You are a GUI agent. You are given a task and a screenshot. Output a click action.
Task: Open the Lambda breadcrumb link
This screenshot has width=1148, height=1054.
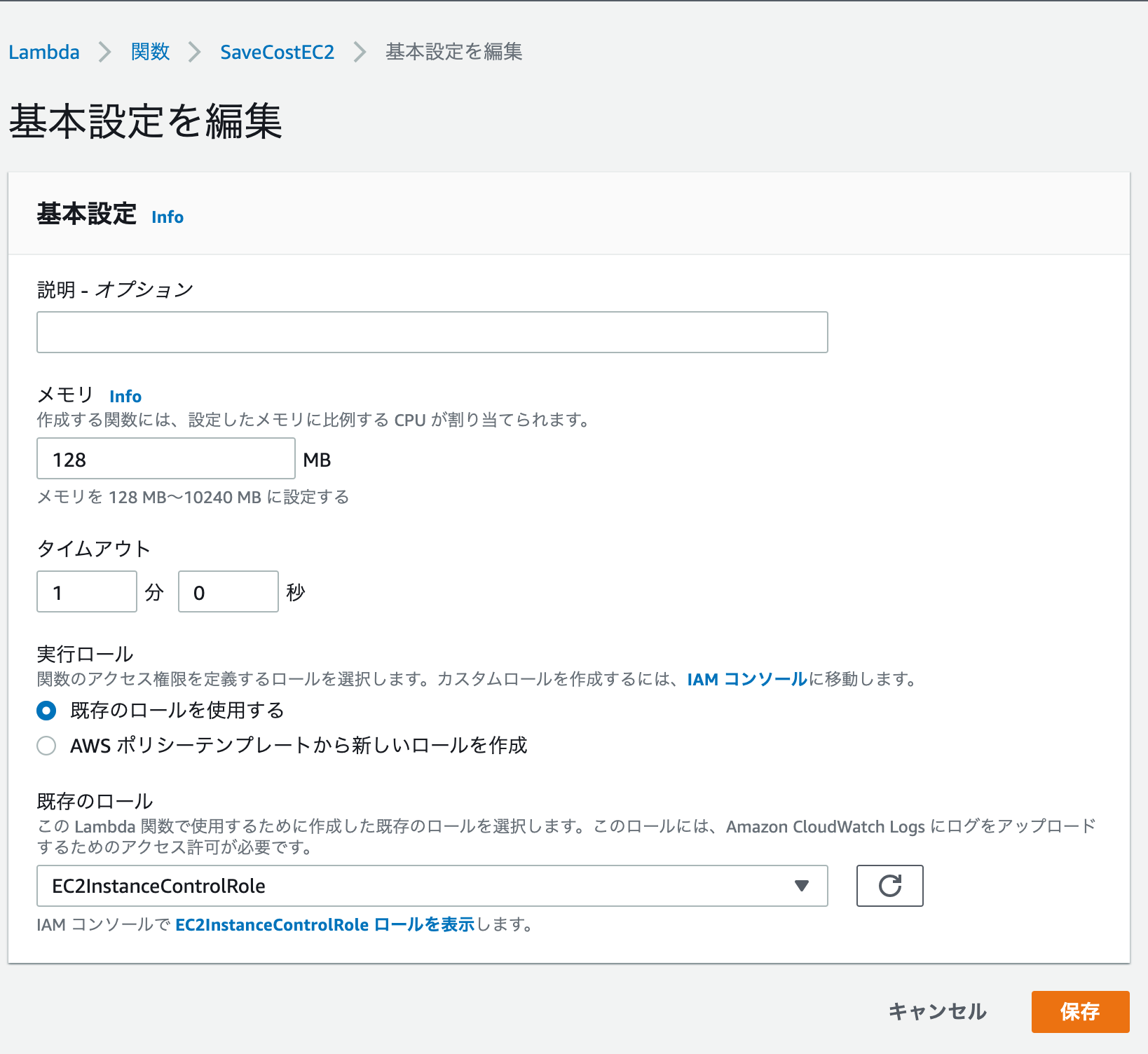pyautogui.click(x=44, y=52)
